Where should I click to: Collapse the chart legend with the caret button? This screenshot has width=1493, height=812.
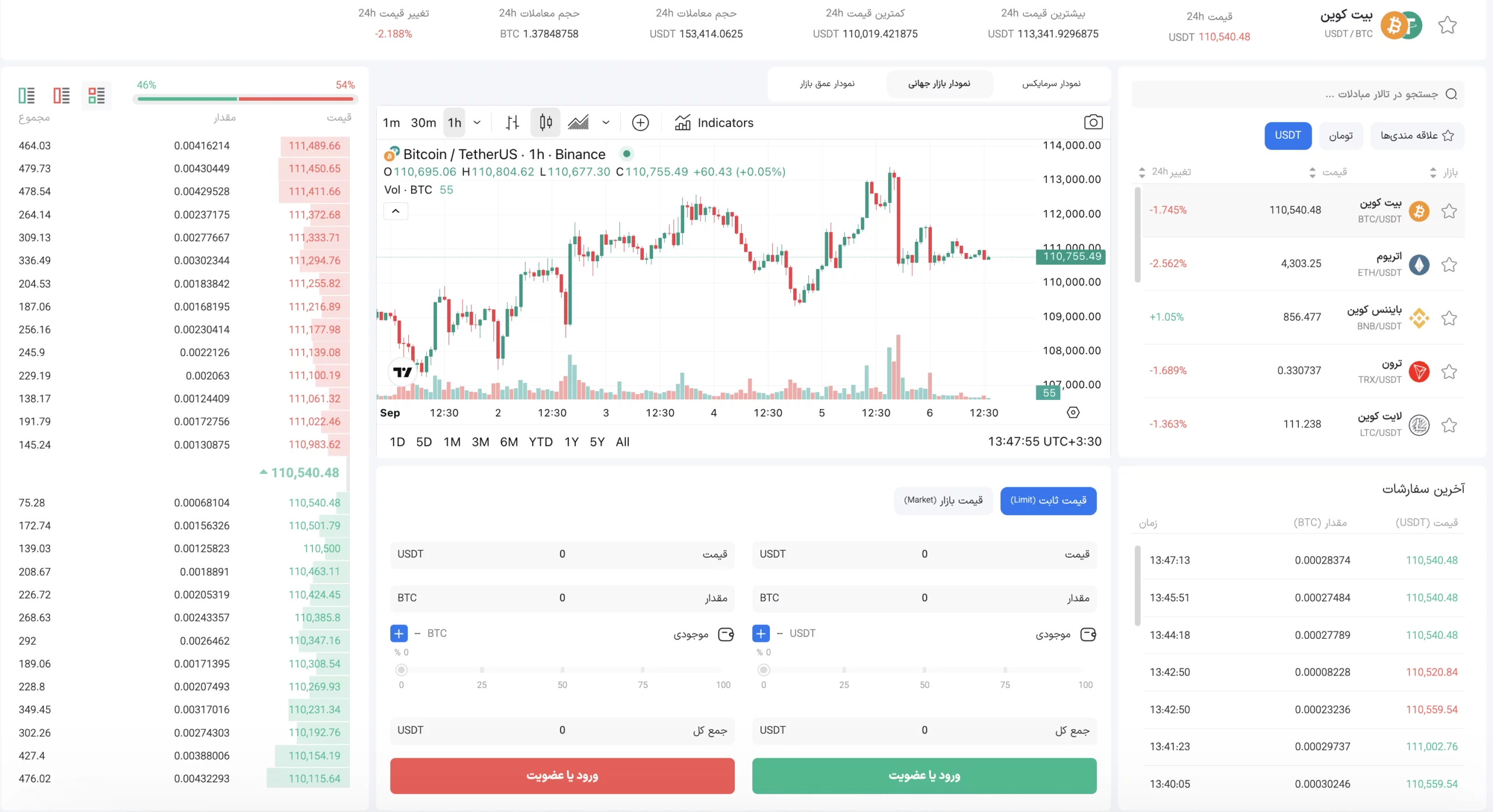[395, 211]
